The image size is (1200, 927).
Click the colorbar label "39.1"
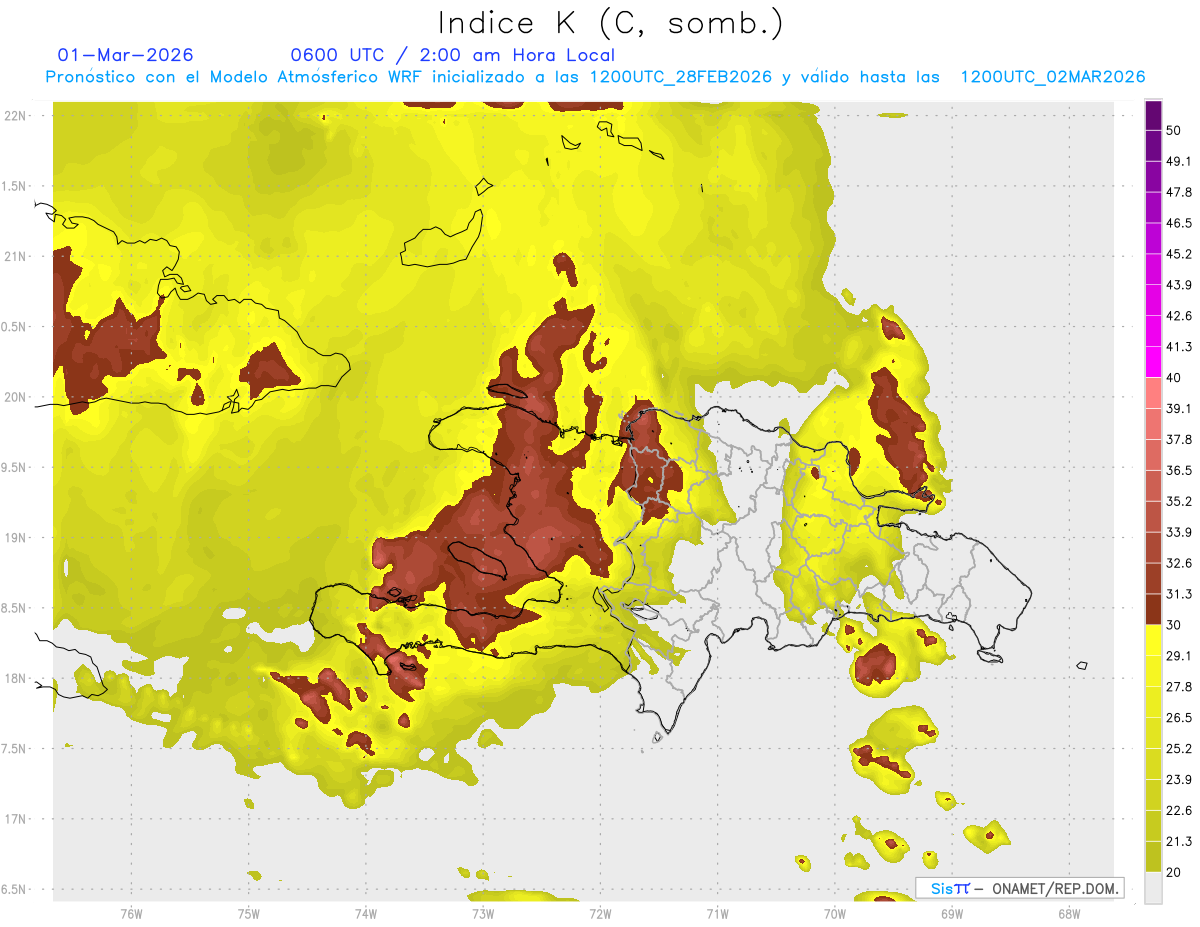(1179, 408)
